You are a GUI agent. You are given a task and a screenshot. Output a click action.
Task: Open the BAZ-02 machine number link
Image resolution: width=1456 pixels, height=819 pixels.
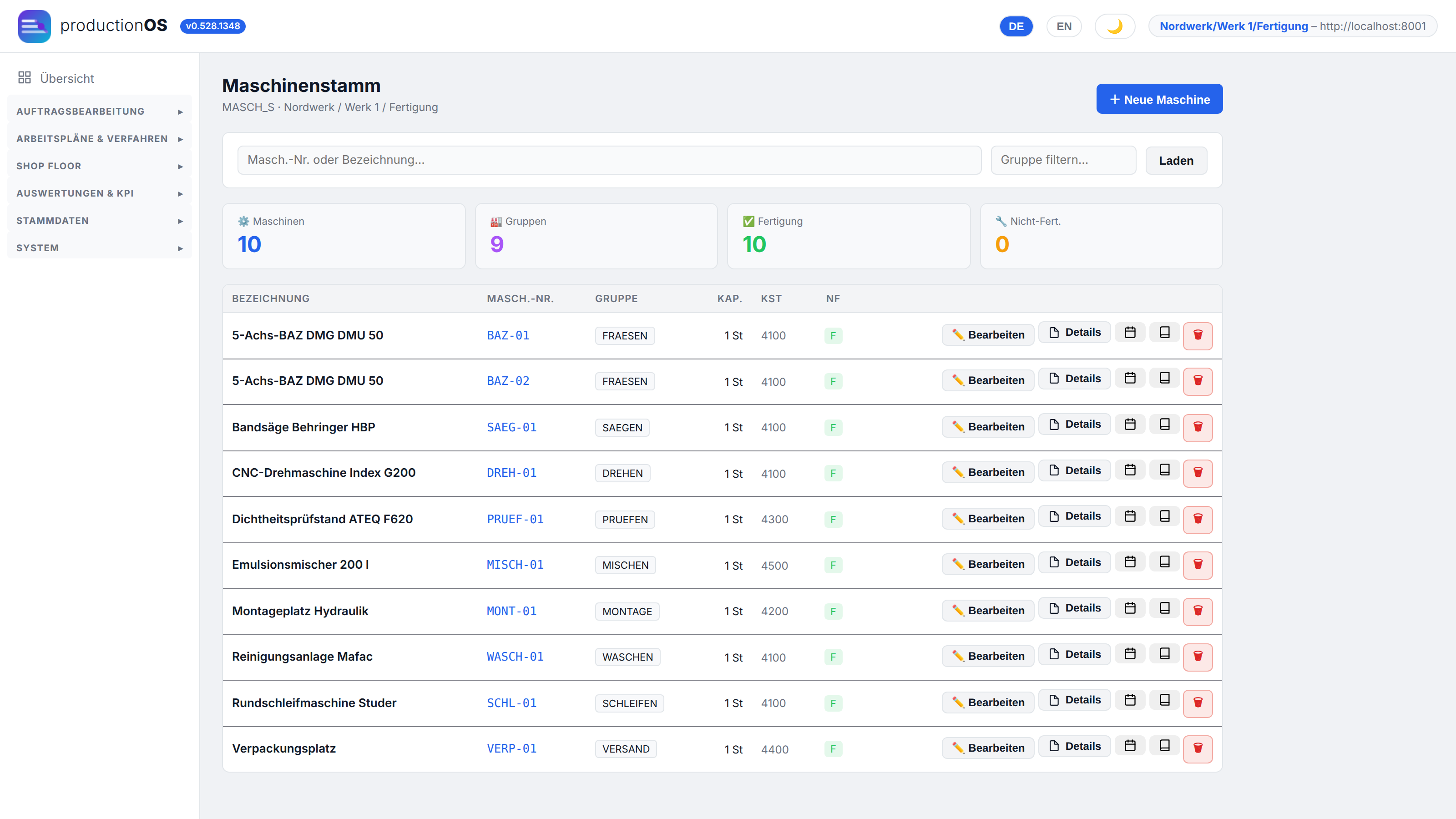pos(508,381)
